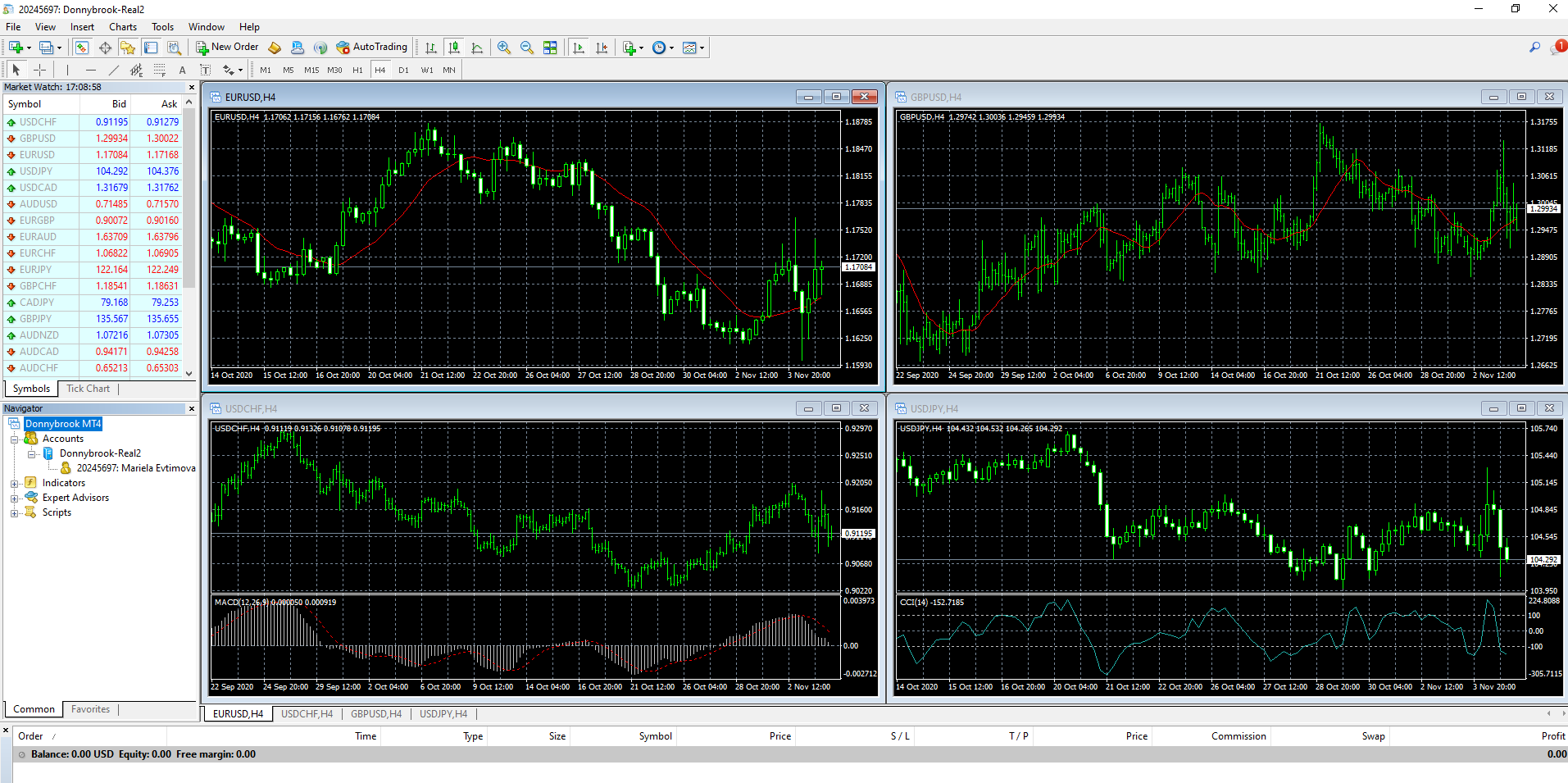Image resolution: width=1568 pixels, height=783 pixels.
Task: Tile windows with the grid icon
Action: click(550, 48)
